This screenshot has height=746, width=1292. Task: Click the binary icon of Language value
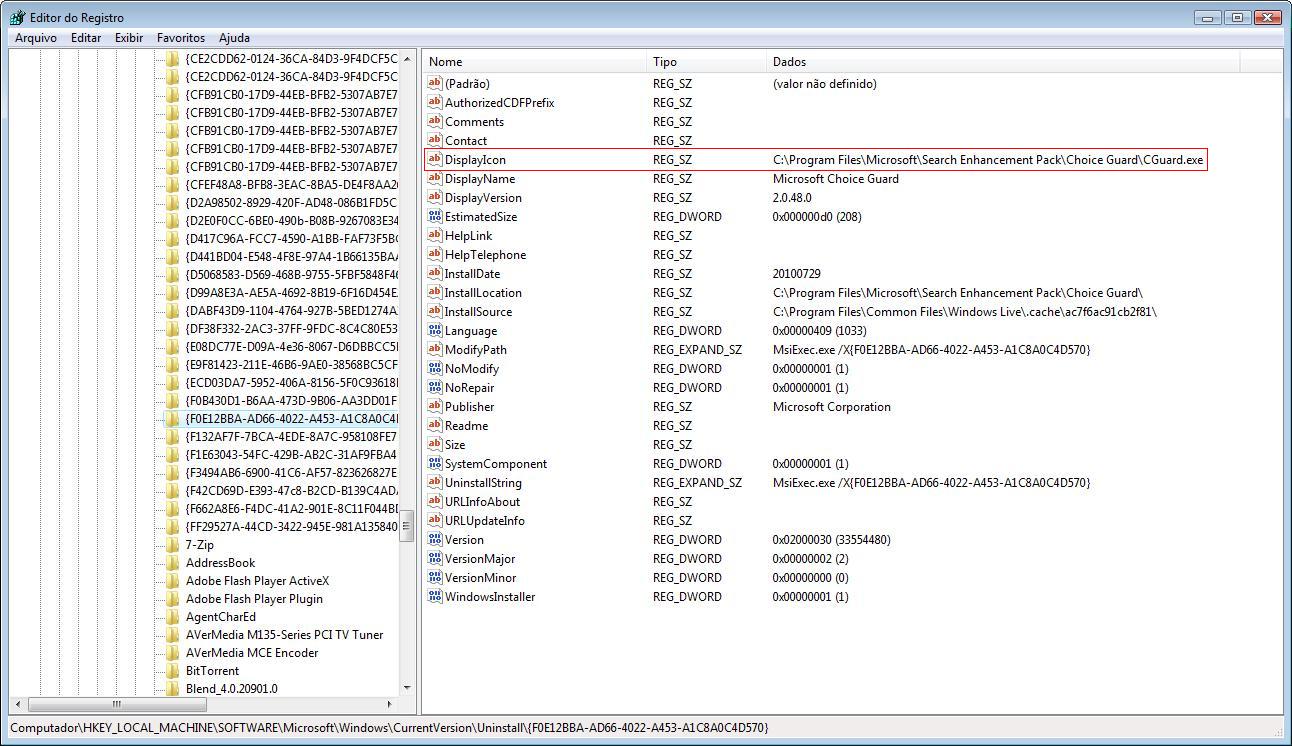[434, 330]
